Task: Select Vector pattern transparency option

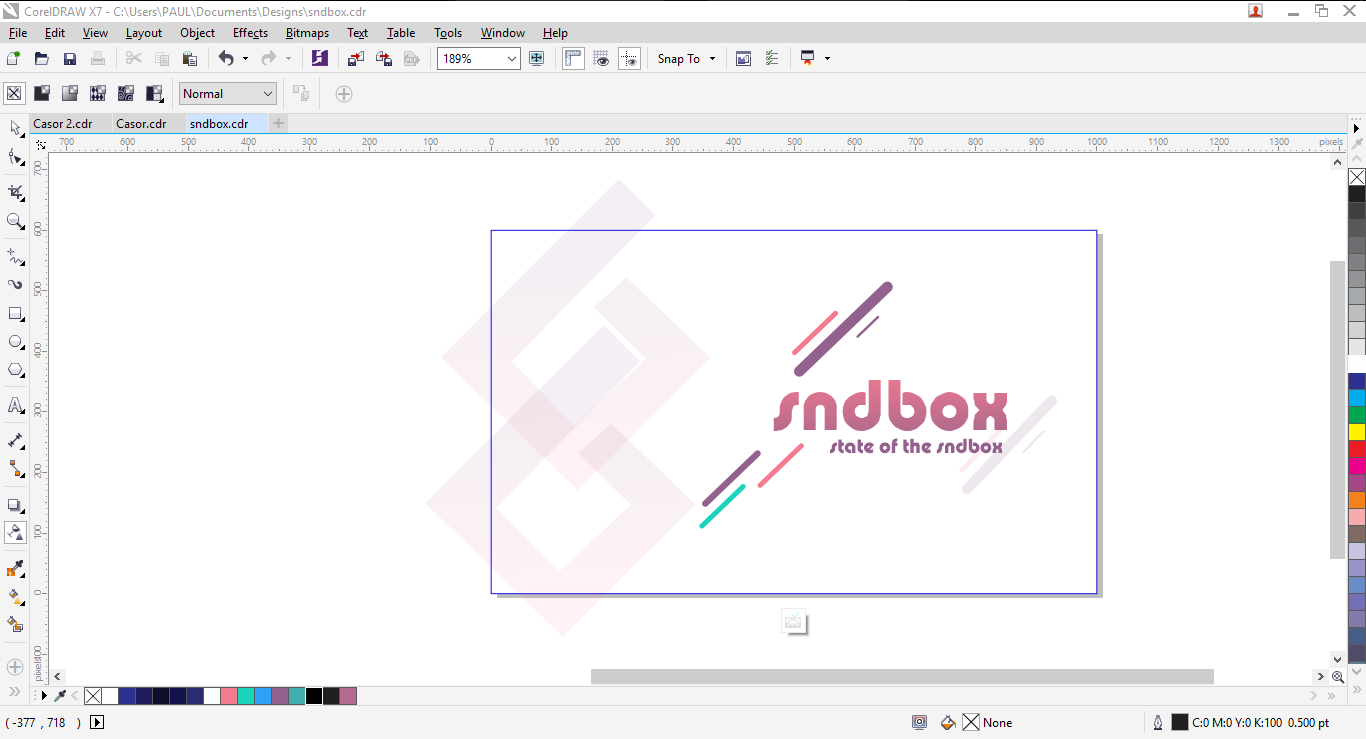Action: 98,94
